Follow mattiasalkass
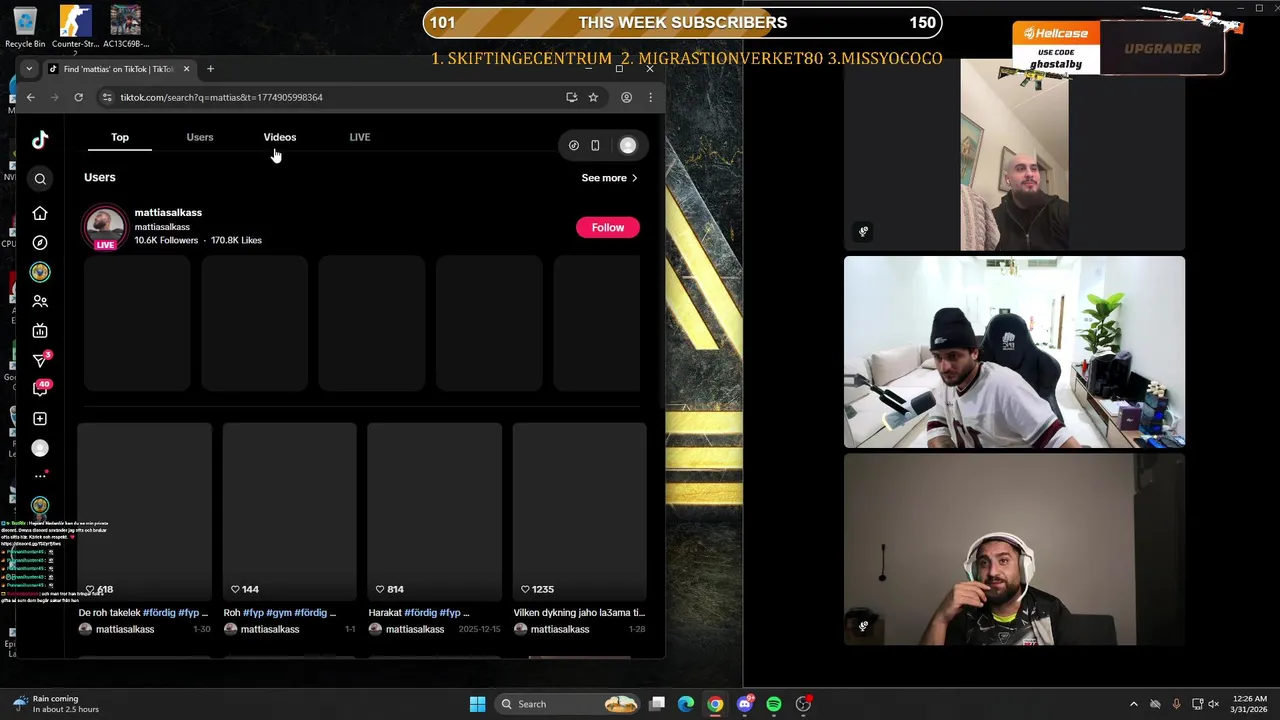 tap(607, 227)
